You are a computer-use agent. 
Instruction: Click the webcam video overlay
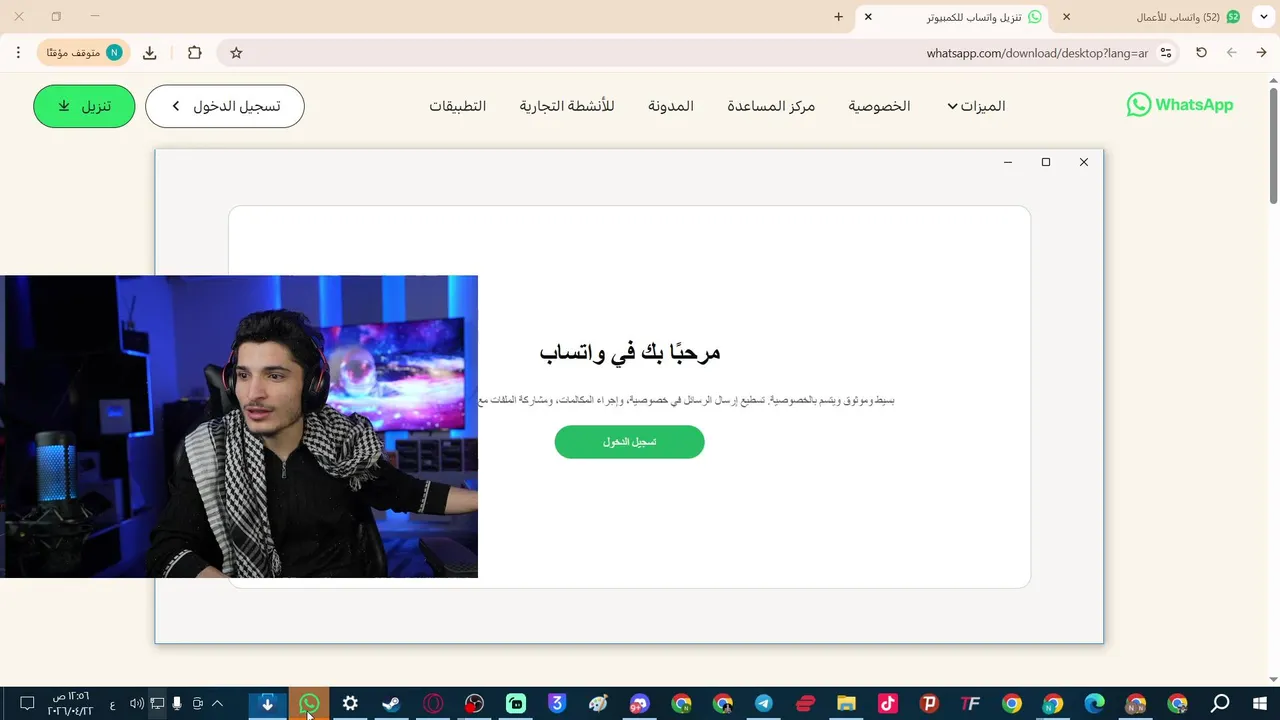239,427
